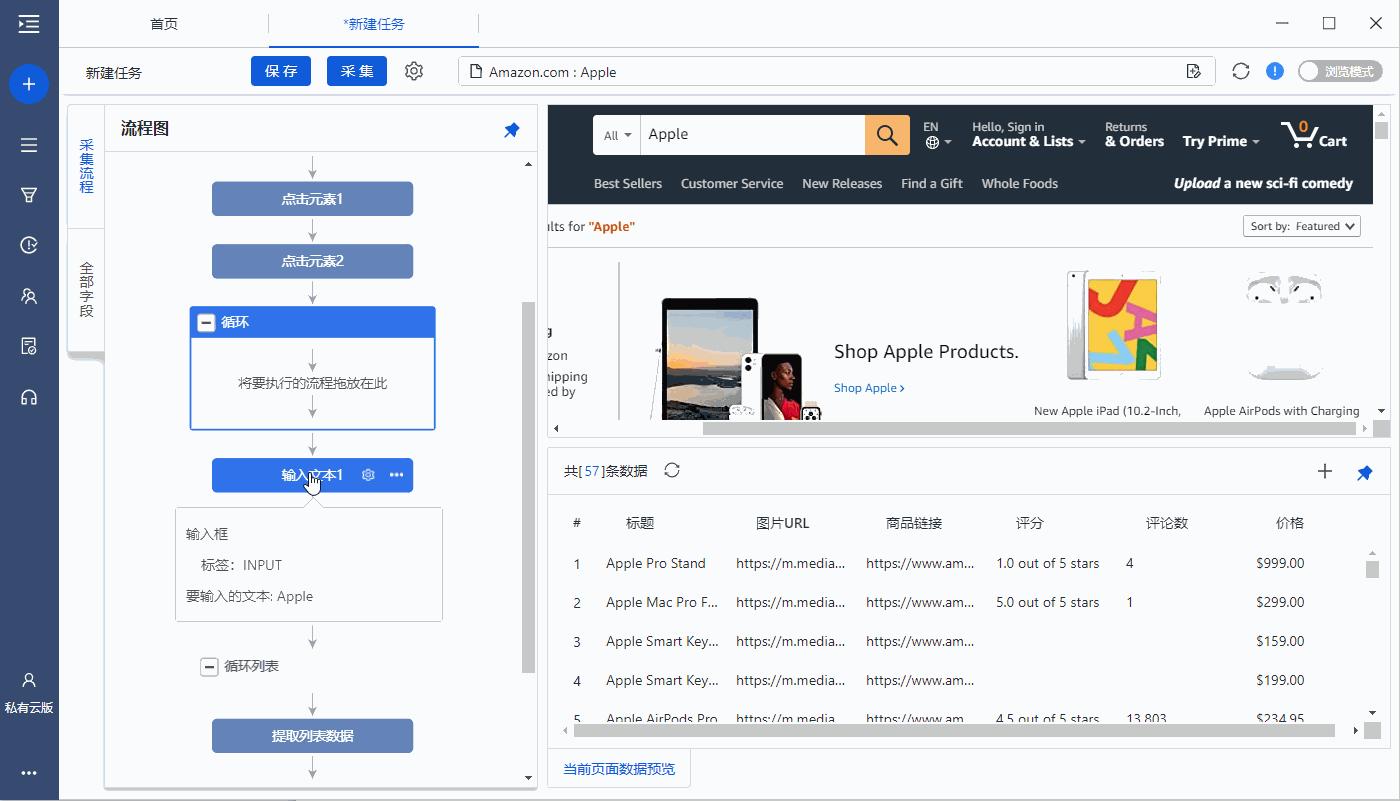Viewport: 1400px width, 801px height.
Task: Open Customer Service link on Amazon
Action: (x=732, y=184)
